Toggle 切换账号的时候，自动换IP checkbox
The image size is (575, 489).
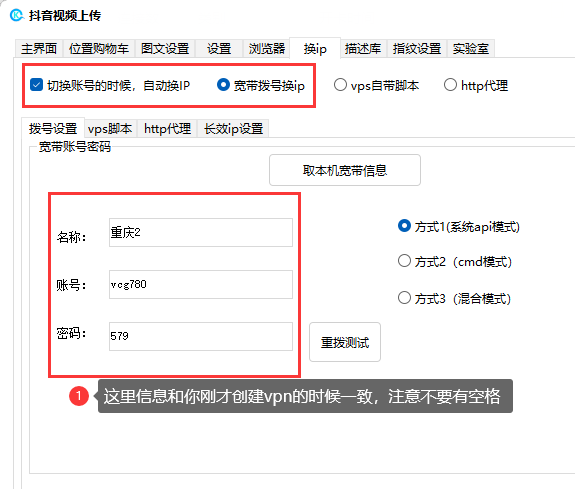[36, 85]
